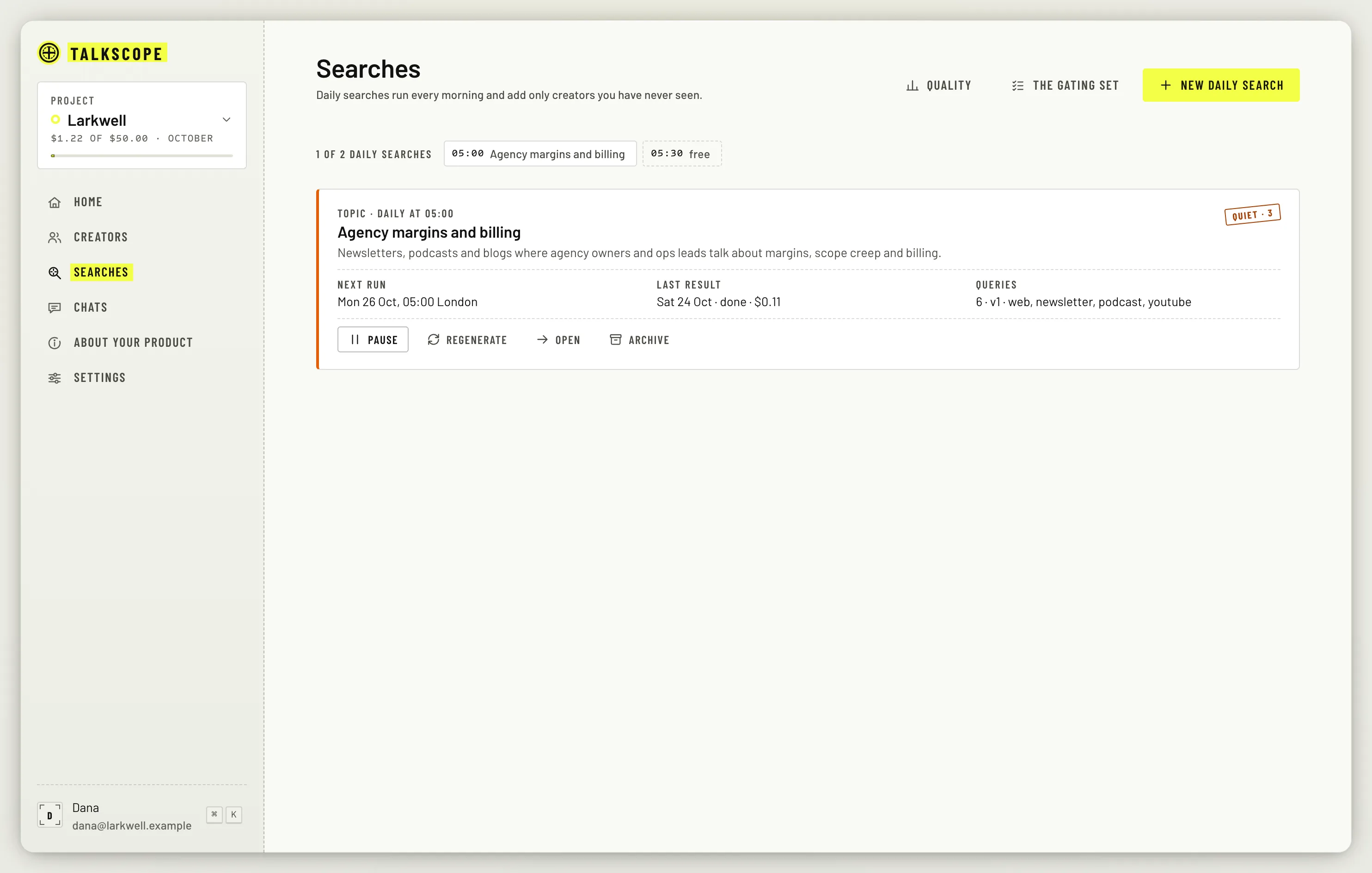Image resolution: width=1372 pixels, height=873 pixels.
Task: Open the Home menu item
Action: [142, 202]
